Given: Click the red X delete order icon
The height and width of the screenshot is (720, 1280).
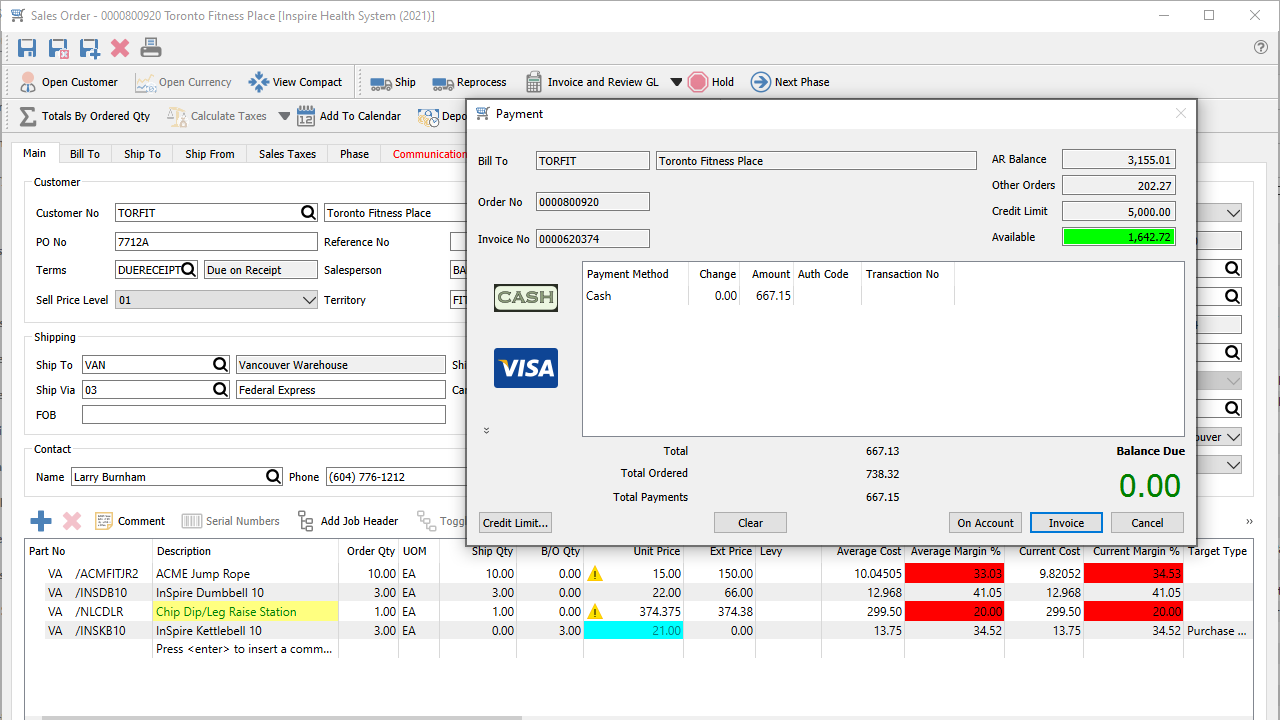Looking at the screenshot, I should pyautogui.click(x=120, y=48).
